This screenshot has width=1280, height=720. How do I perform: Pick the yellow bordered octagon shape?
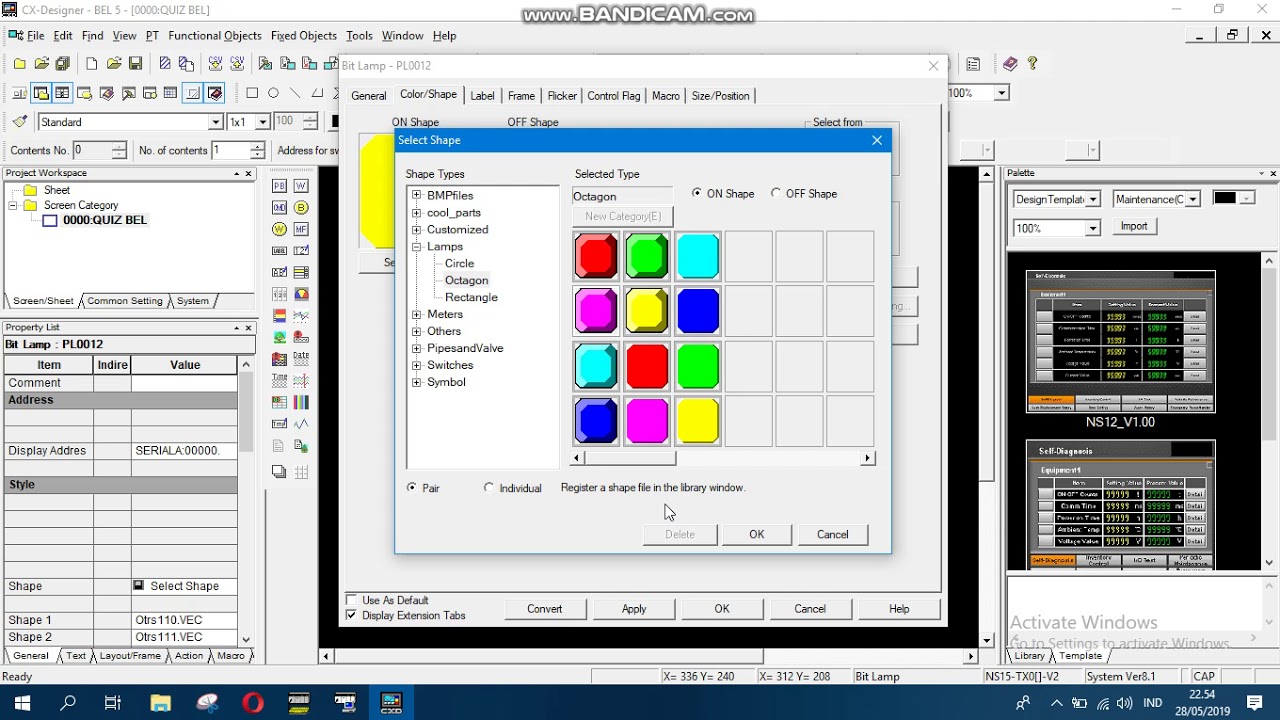click(647, 311)
